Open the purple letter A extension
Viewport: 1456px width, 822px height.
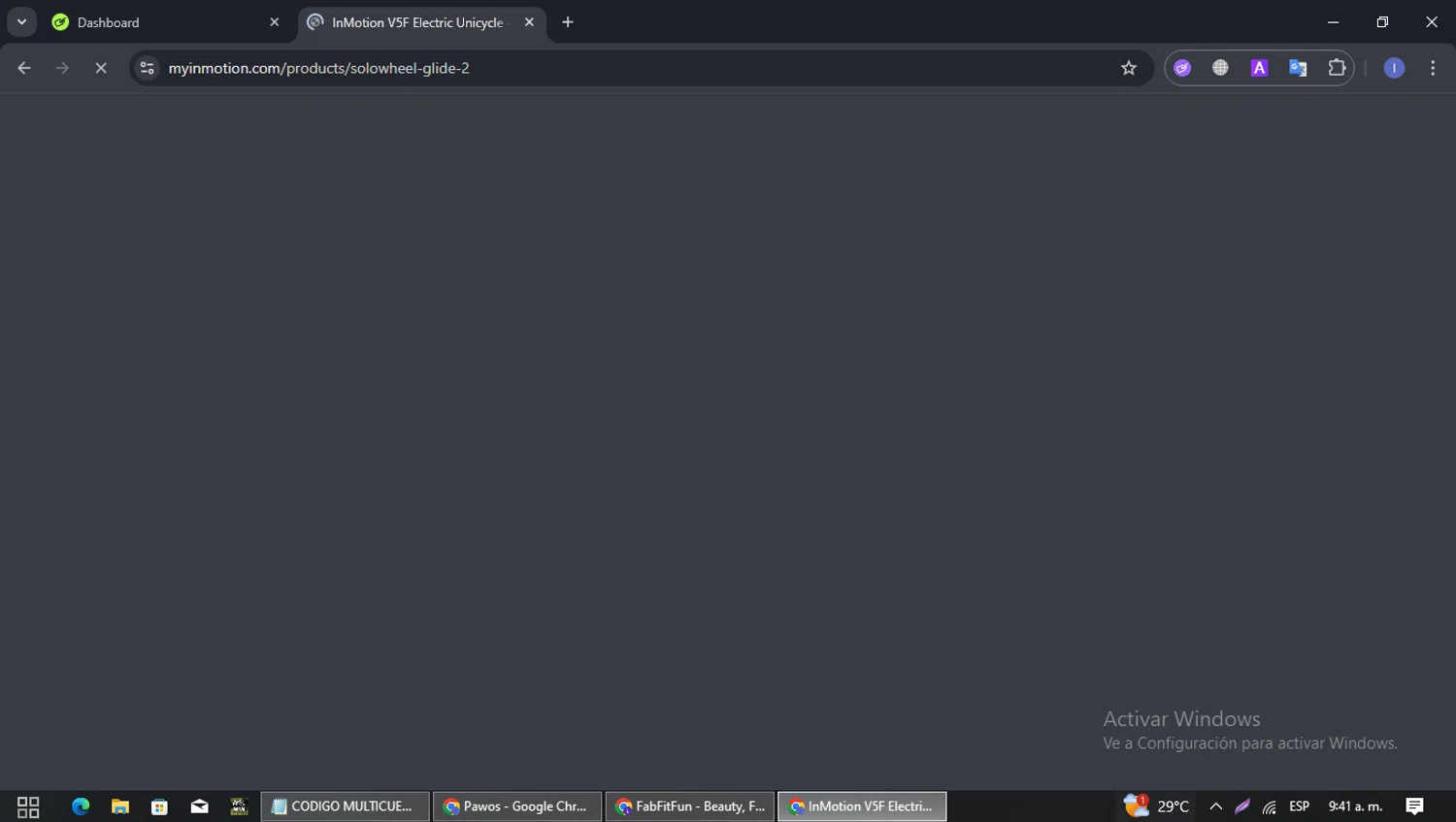[x=1259, y=68]
